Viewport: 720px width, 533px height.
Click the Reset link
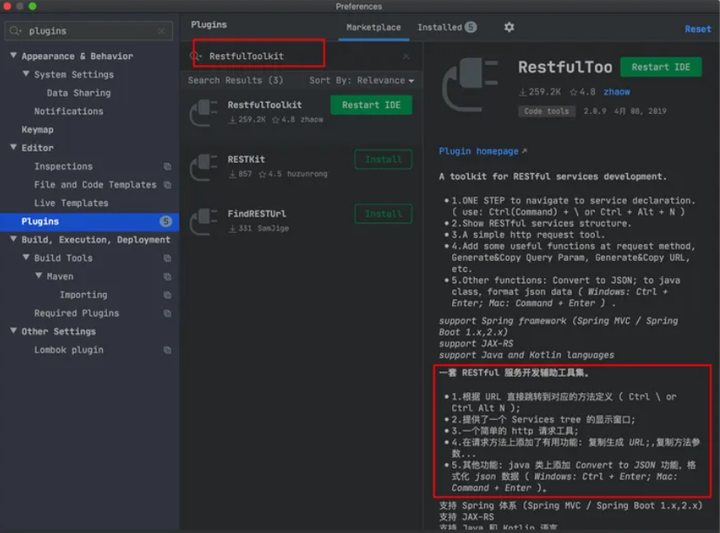point(698,29)
